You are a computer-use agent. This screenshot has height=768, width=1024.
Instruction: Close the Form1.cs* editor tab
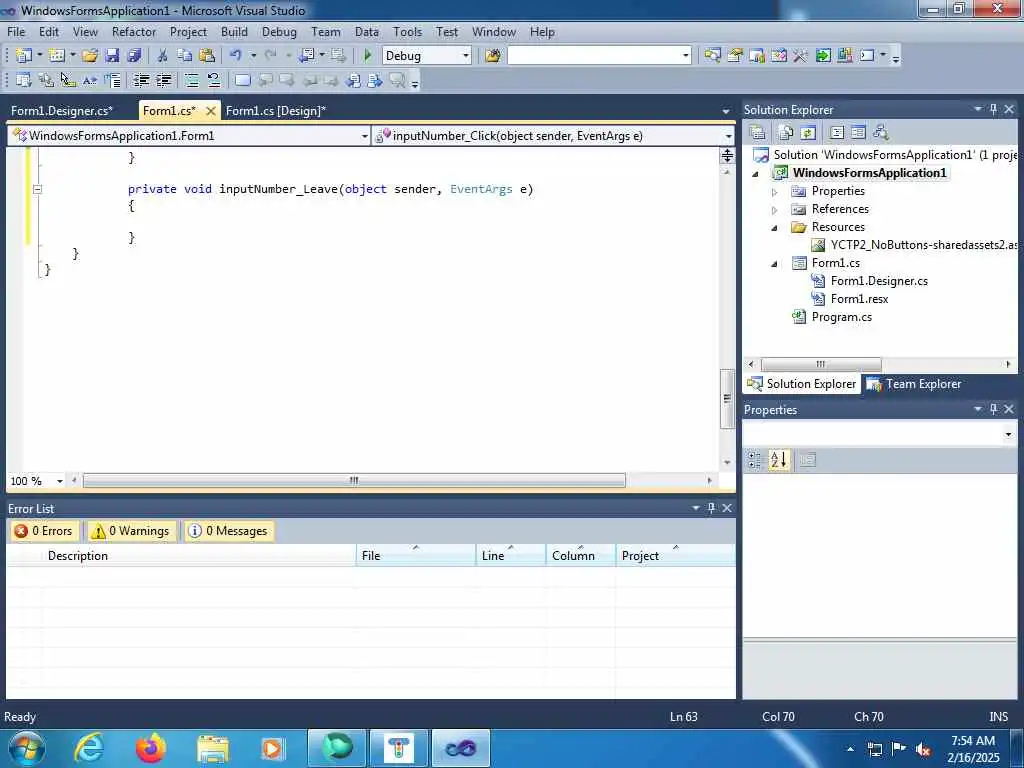(211, 111)
